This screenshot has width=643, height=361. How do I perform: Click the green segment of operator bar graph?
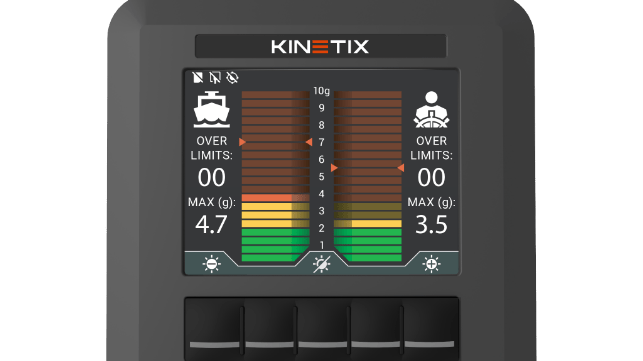(368, 245)
